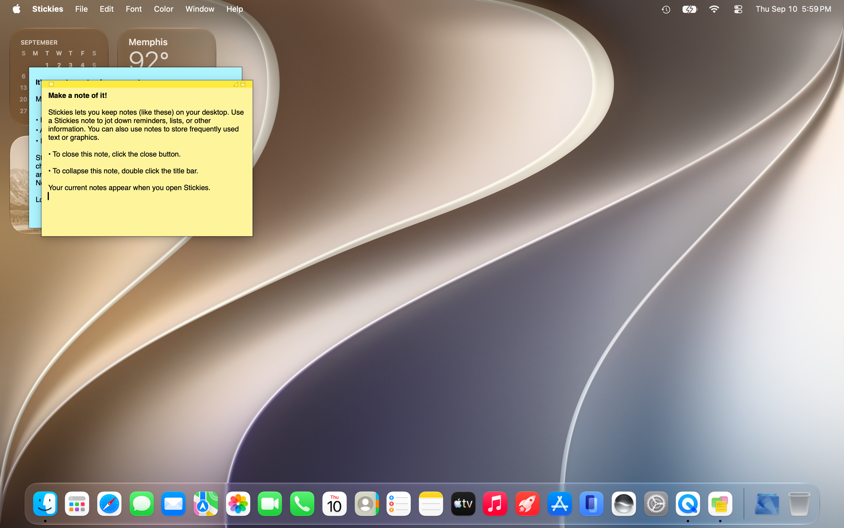Open the Help menu

[x=235, y=9]
